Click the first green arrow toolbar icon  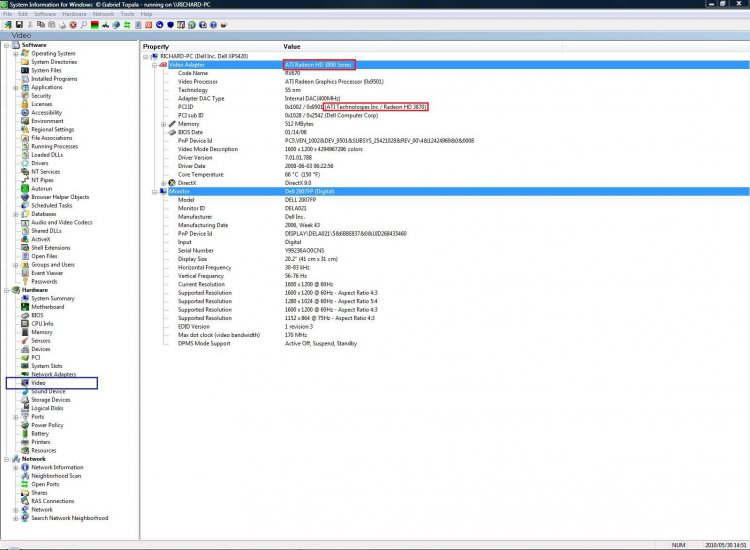(x=8, y=24)
